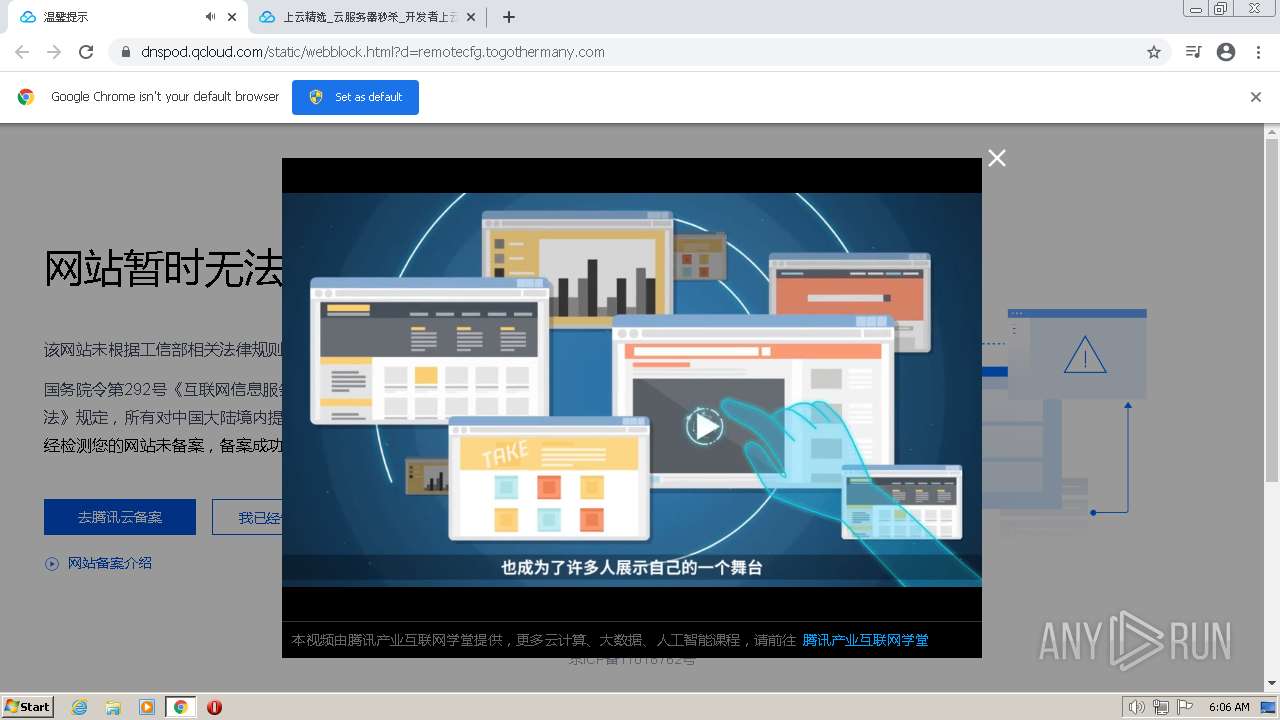Click the address bar URL
Screen dimensions: 1280x720
[x=373, y=52]
